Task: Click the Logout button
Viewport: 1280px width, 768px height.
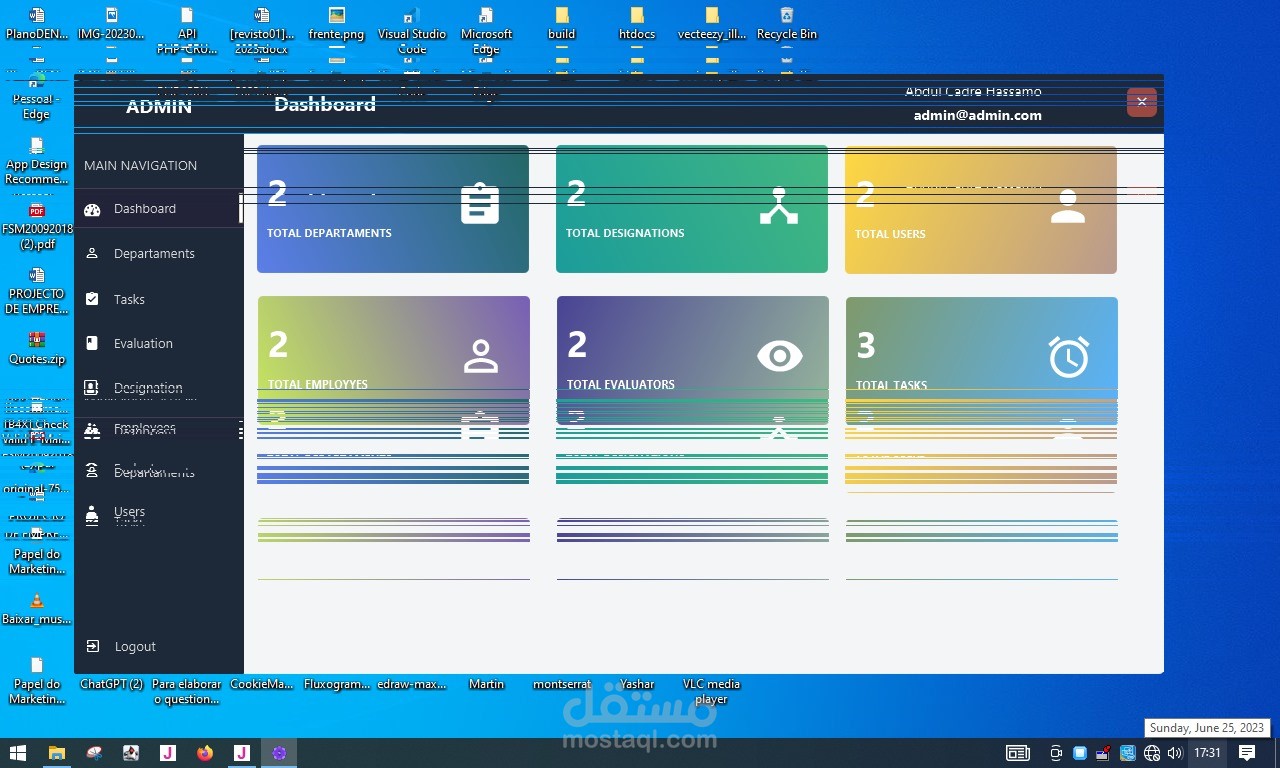Action: click(x=135, y=646)
